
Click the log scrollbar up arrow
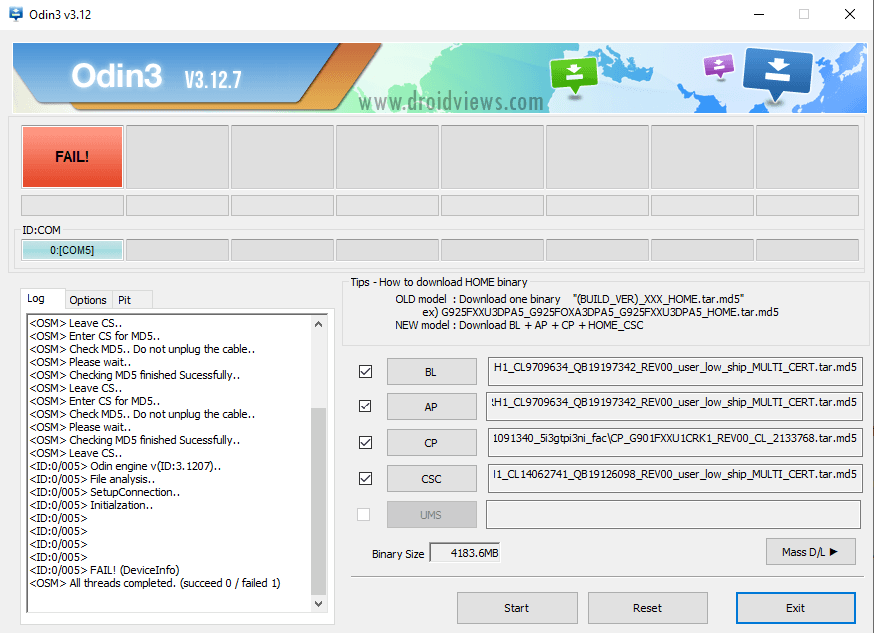[318, 324]
